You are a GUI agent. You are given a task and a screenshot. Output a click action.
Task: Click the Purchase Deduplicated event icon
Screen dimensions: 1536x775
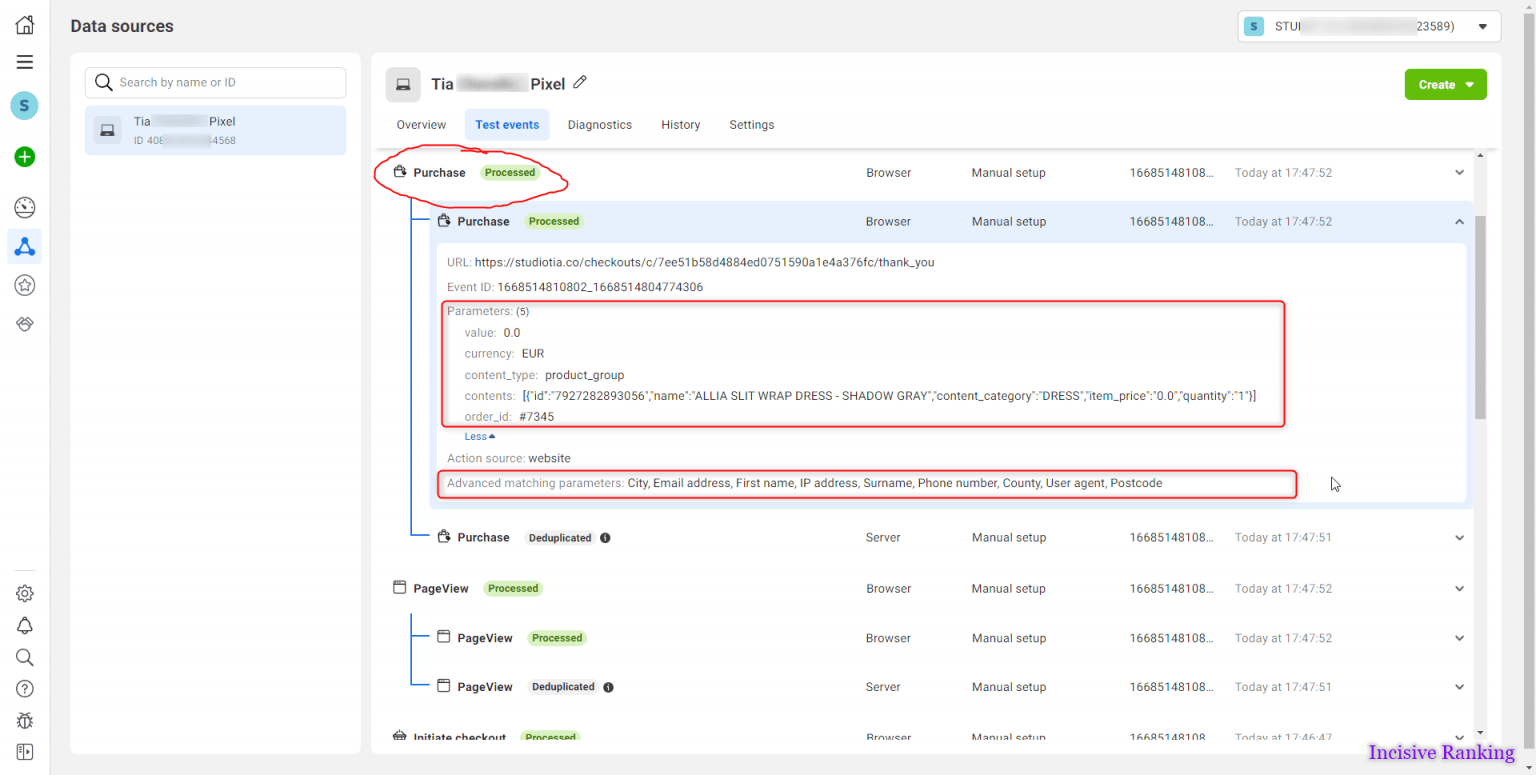coord(444,537)
